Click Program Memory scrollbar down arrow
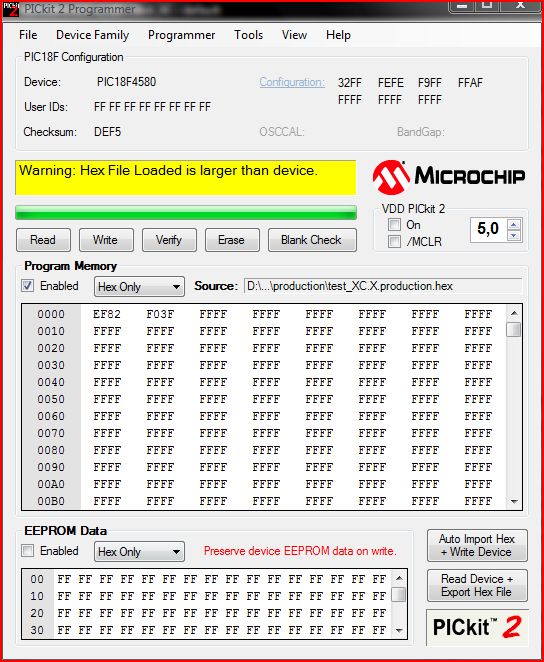The image size is (544, 662). [x=514, y=502]
